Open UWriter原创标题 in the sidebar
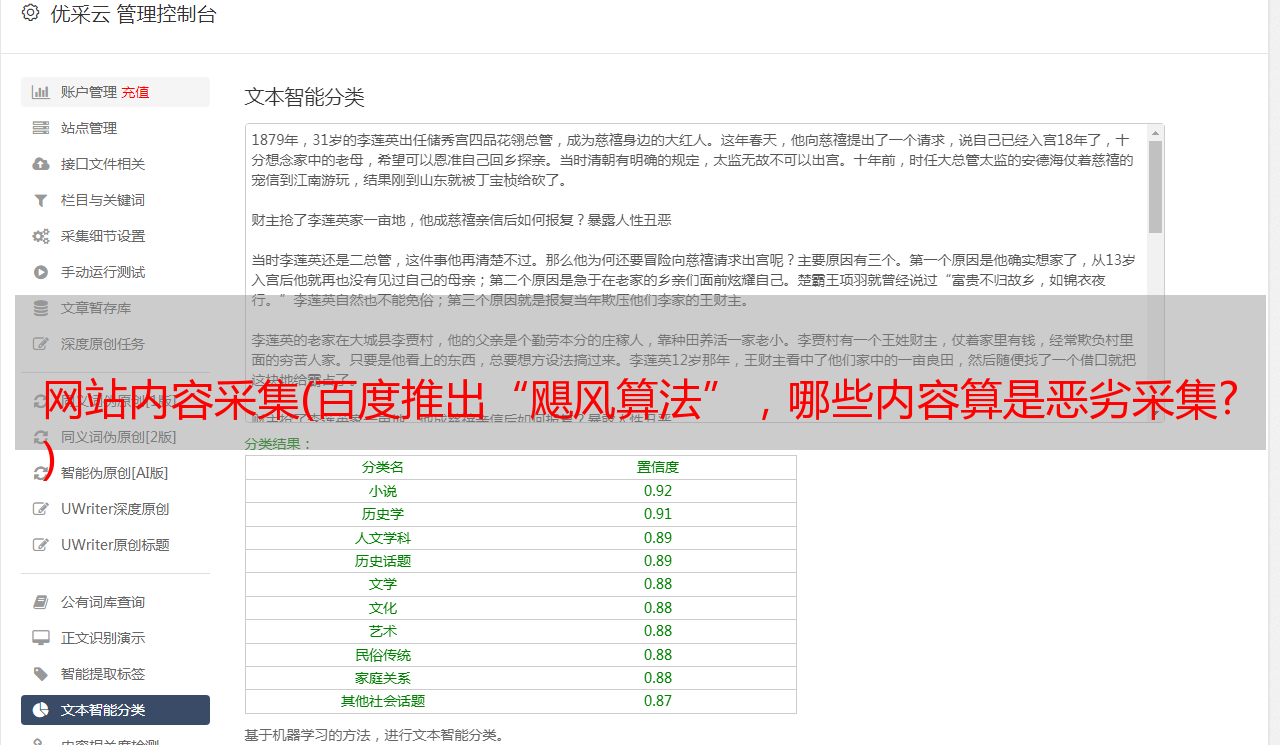Viewport: 1280px width, 745px height. [115, 545]
